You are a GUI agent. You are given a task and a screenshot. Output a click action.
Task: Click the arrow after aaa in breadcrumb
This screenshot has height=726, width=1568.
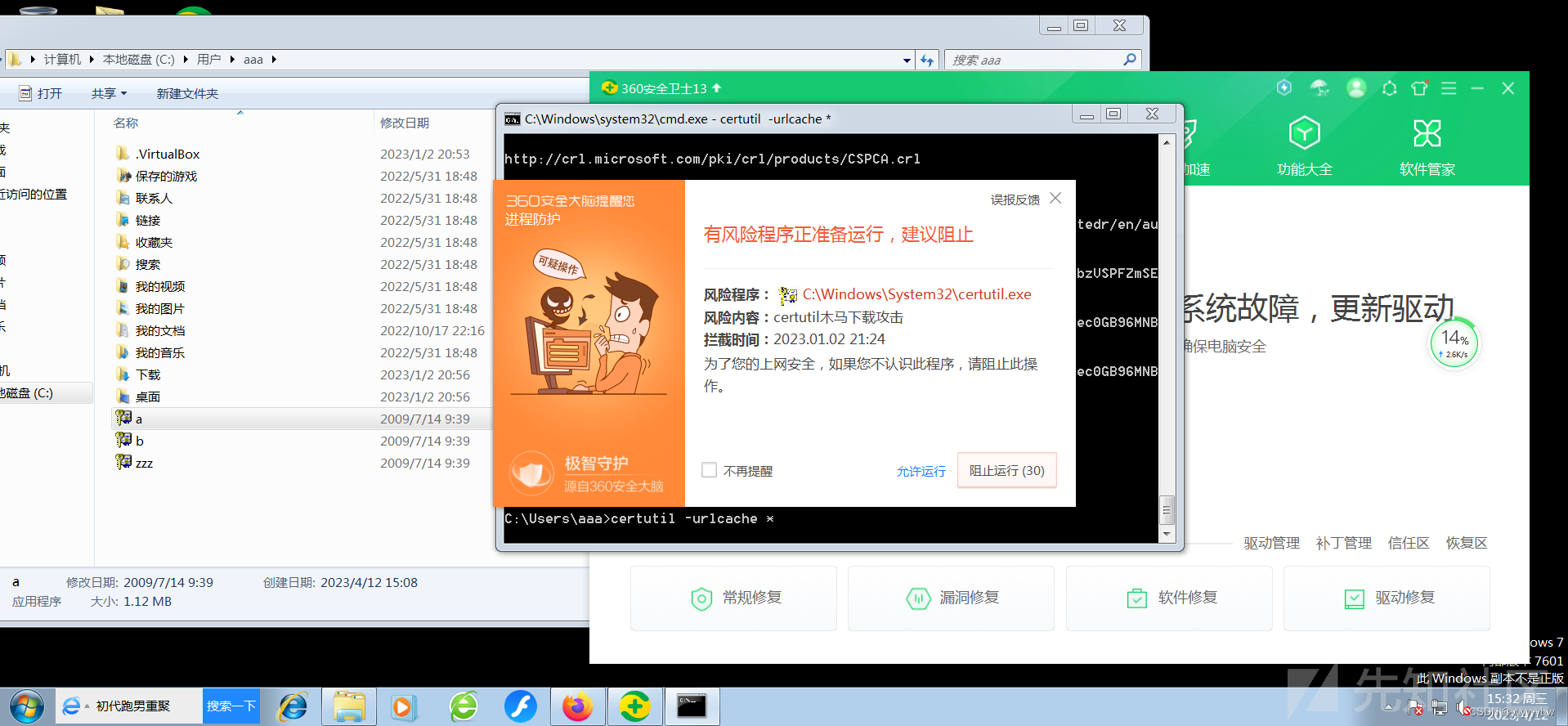(274, 59)
